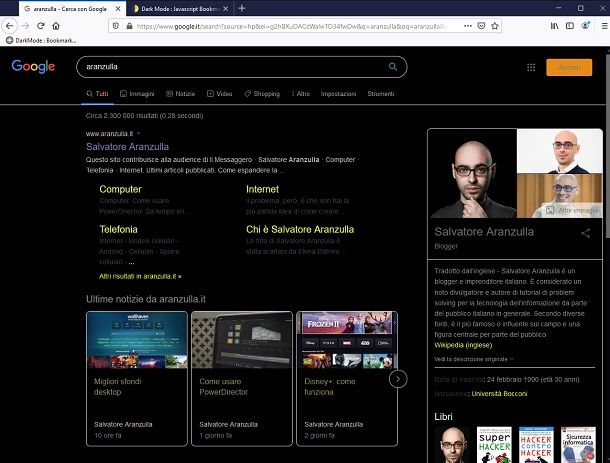Expand dropdown arrow next to www.aranzulla.it
Image resolution: width=610 pixels, height=463 pixels.
138,133
